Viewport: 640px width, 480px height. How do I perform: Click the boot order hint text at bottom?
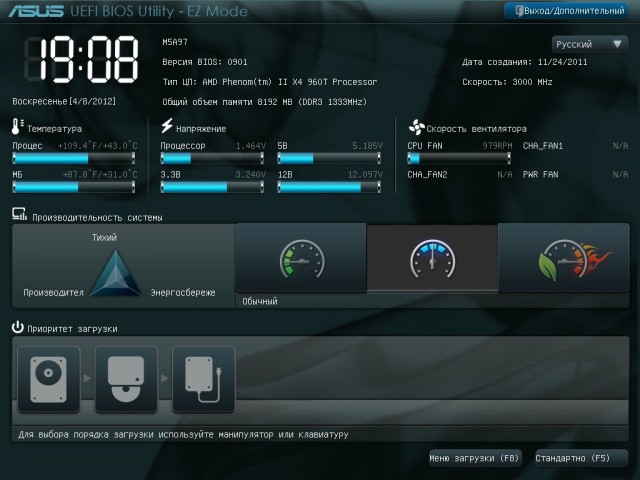click(183, 435)
